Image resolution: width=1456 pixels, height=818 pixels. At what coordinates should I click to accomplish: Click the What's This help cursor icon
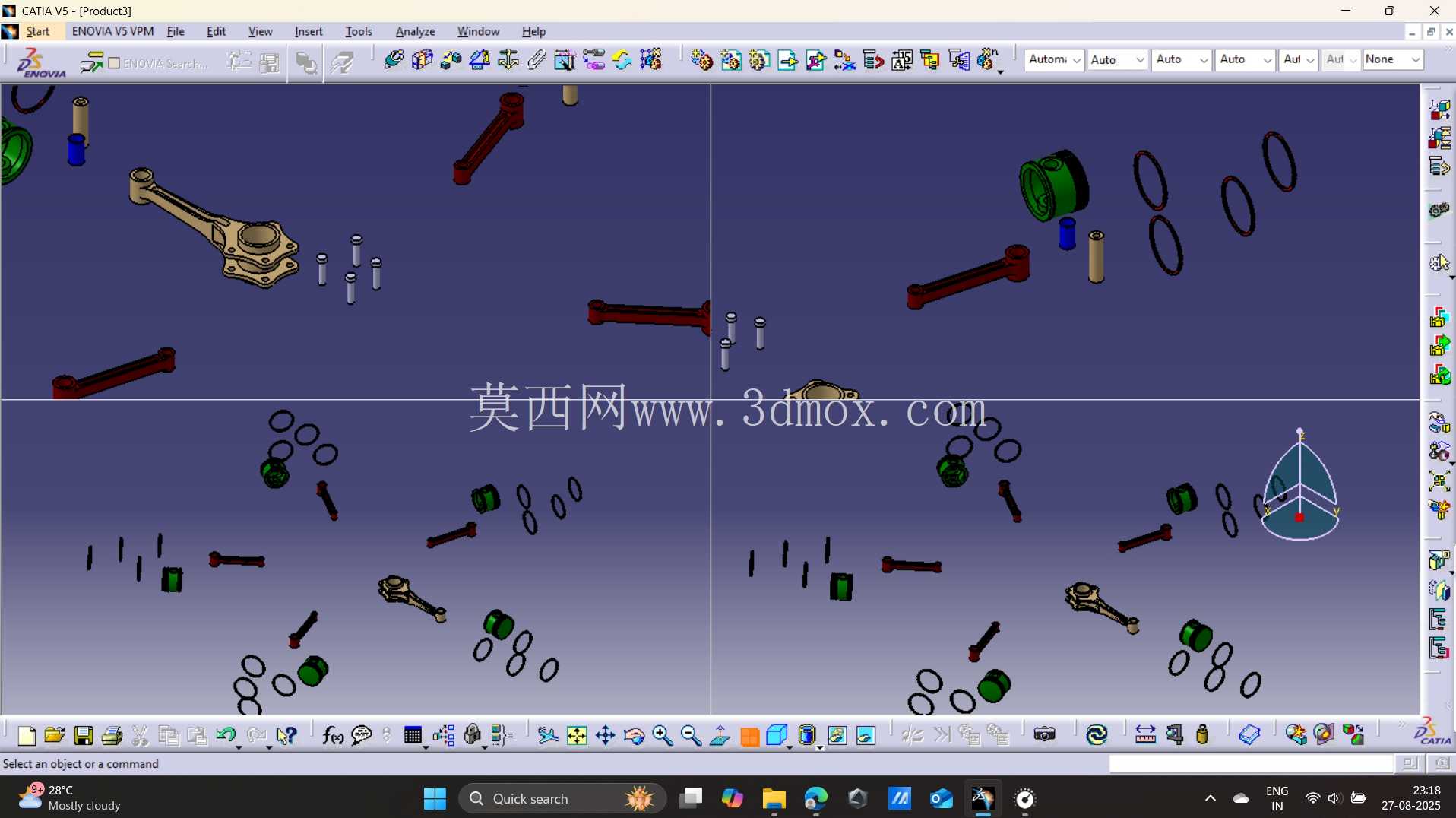click(286, 735)
